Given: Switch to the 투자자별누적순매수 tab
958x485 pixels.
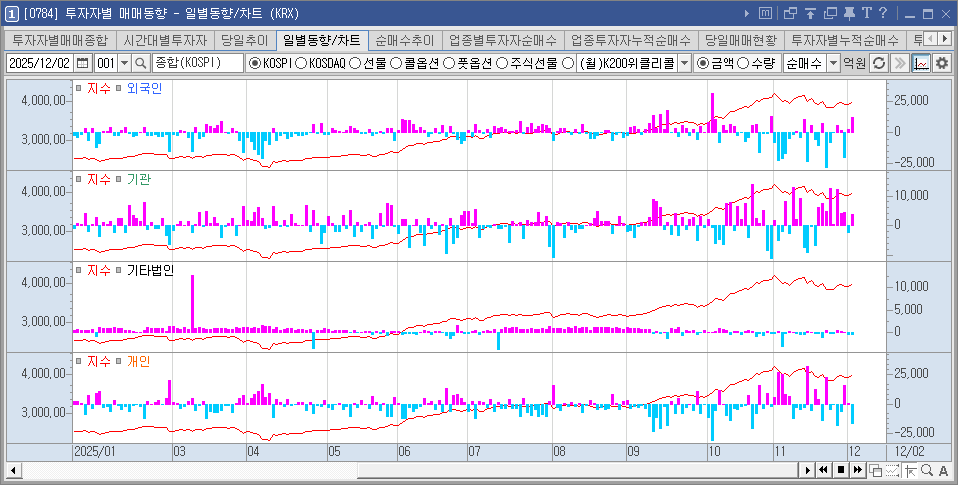Looking at the screenshot, I should coord(845,40).
